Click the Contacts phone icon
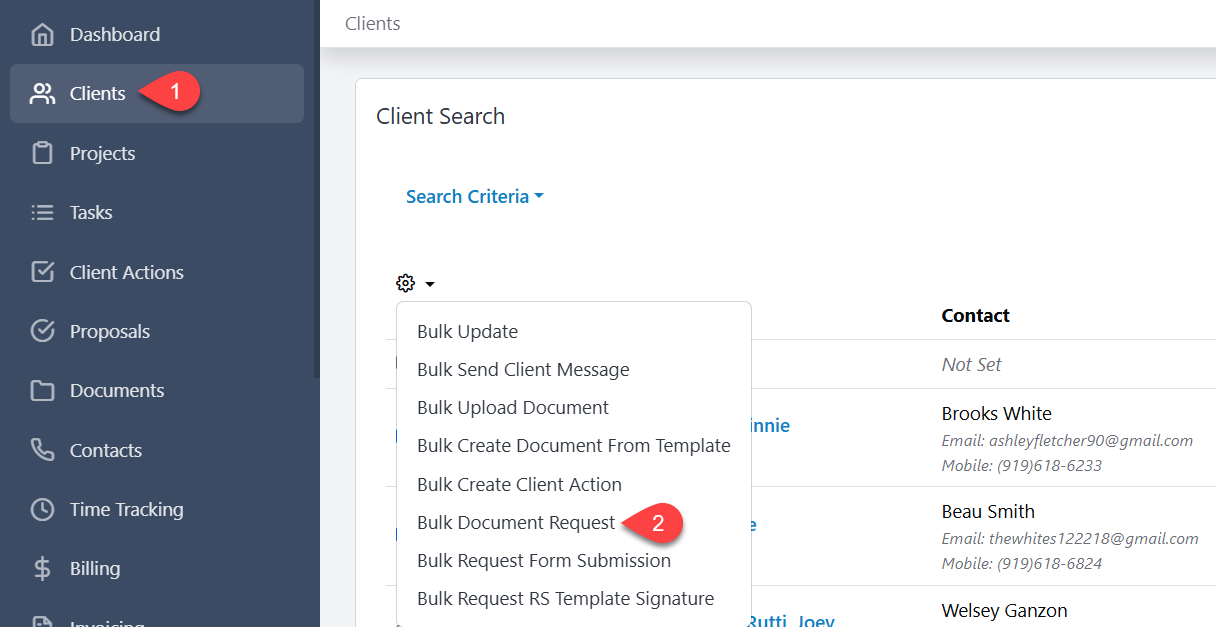Screen dimensions: 1216x627 [42, 450]
